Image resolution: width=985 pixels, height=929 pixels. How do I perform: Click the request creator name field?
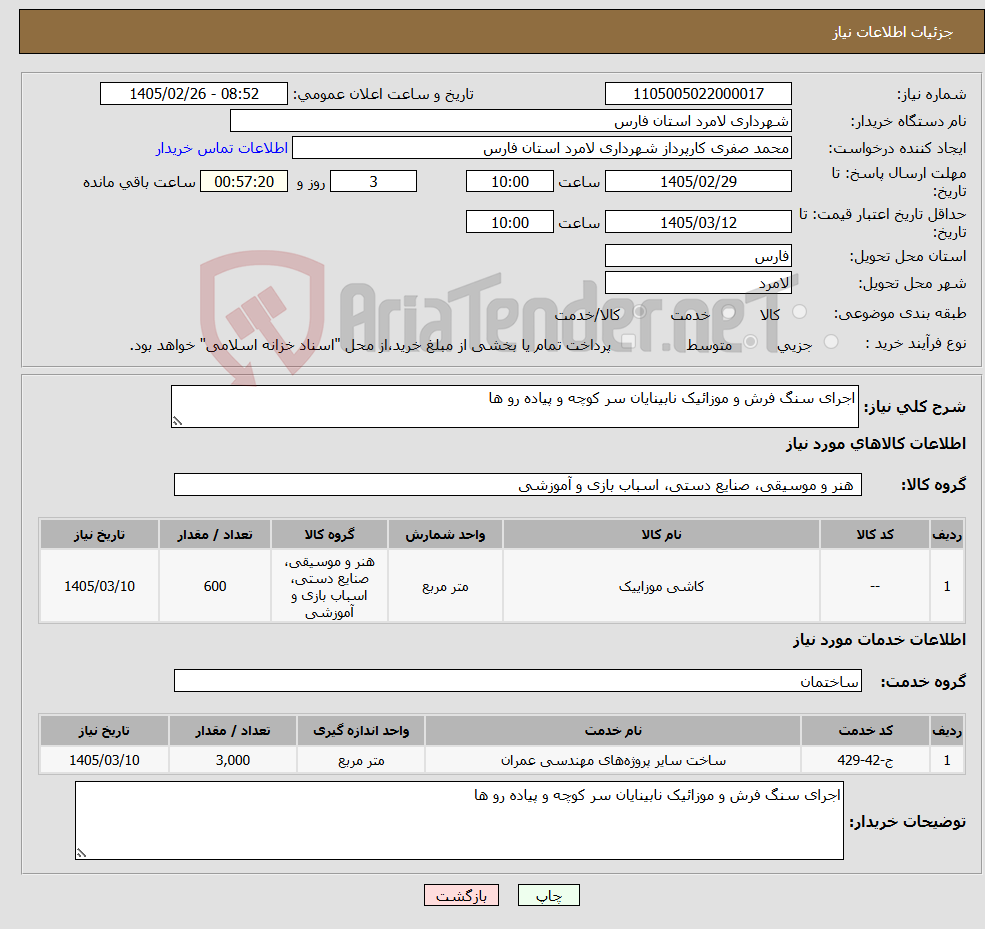pos(541,148)
